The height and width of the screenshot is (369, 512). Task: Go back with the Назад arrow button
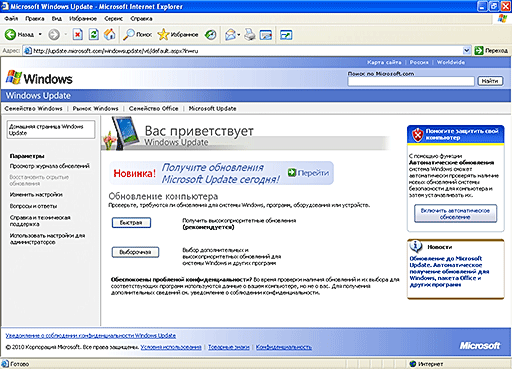(19, 34)
